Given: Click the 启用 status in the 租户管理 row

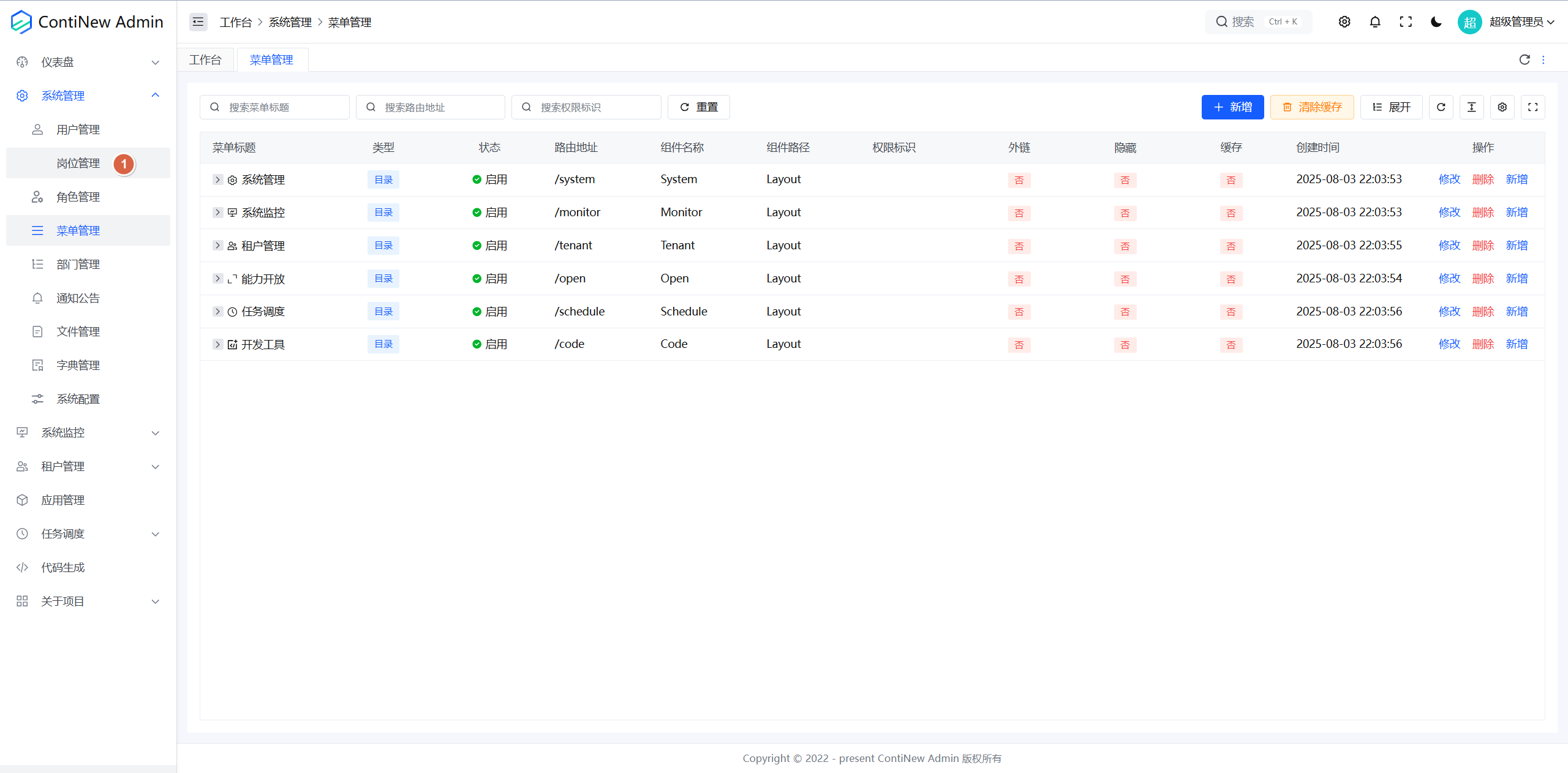Looking at the screenshot, I should pyautogui.click(x=489, y=246).
